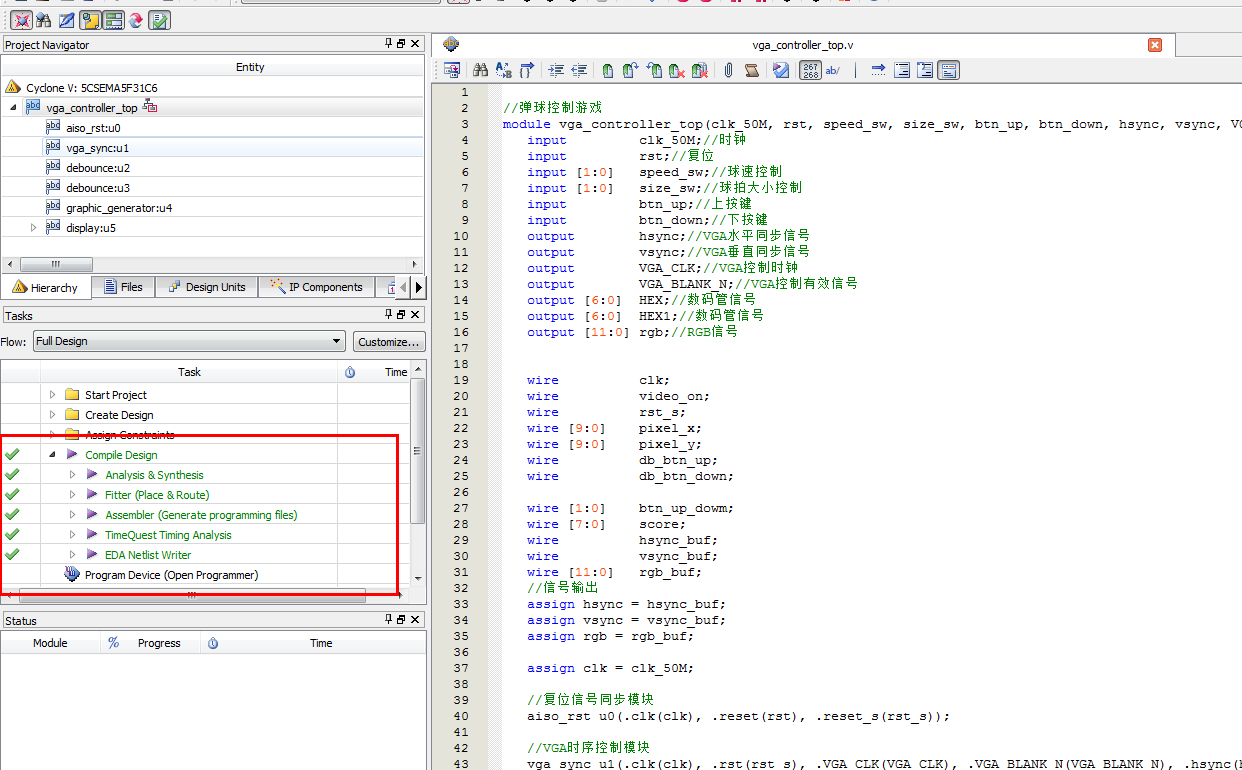Click the toggle bookmark icon in editor toolbar
The image size is (1242, 770).
(607, 70)
